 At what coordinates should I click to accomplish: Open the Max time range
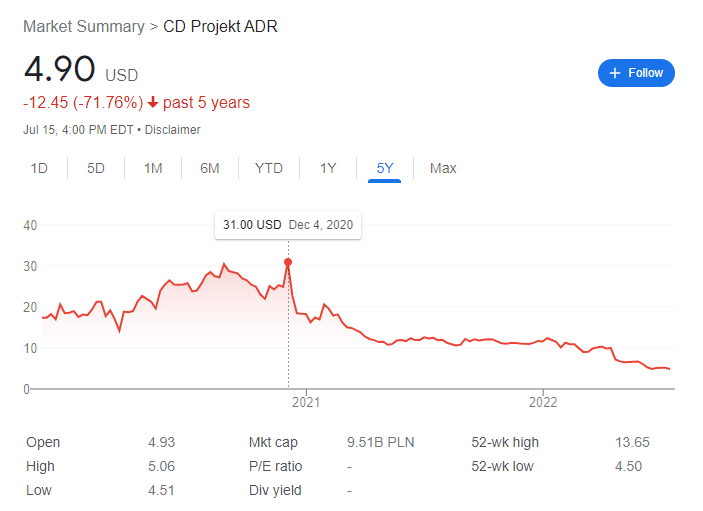click(443, 168)
